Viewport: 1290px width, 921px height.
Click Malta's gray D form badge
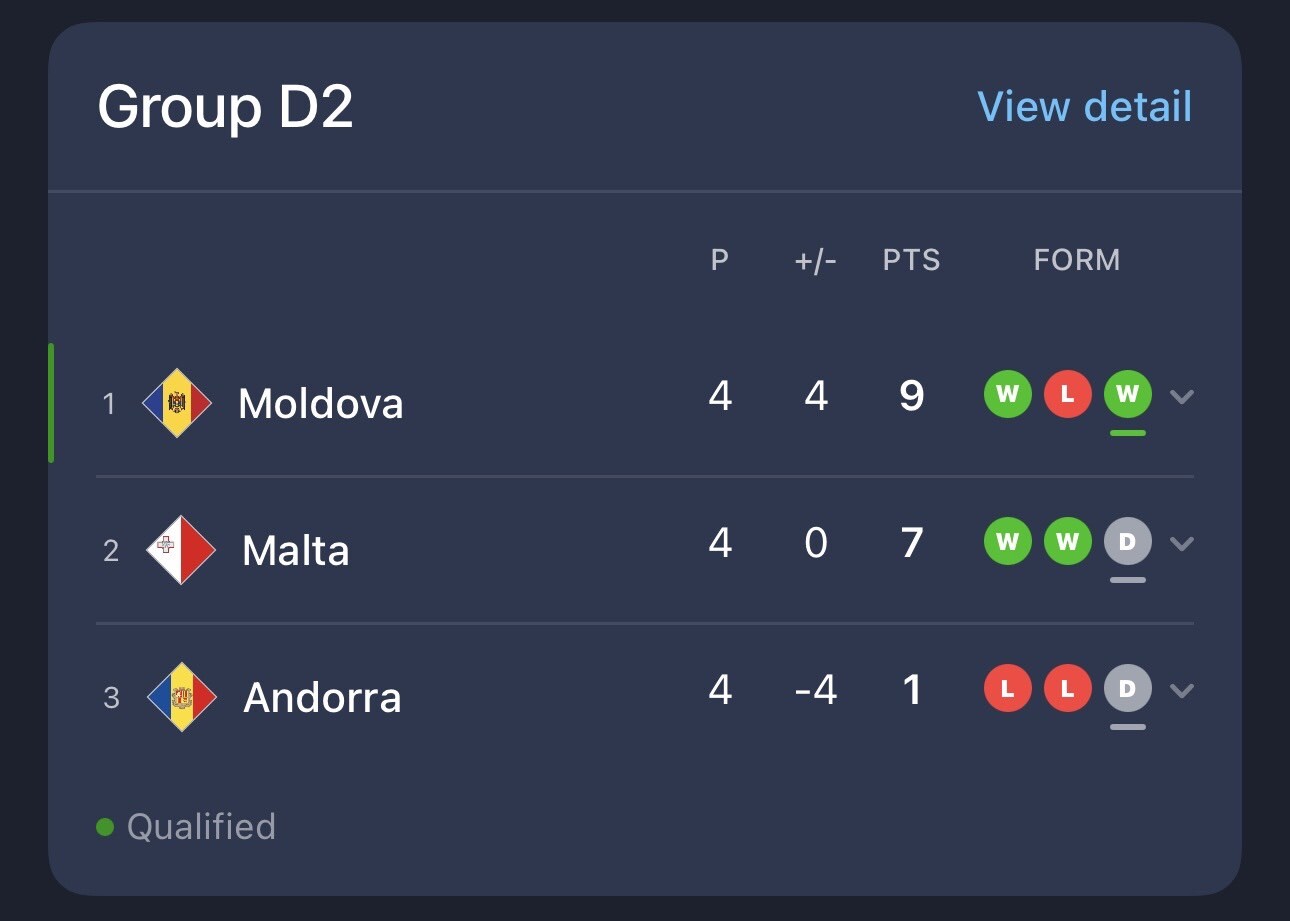(1127, 542)
